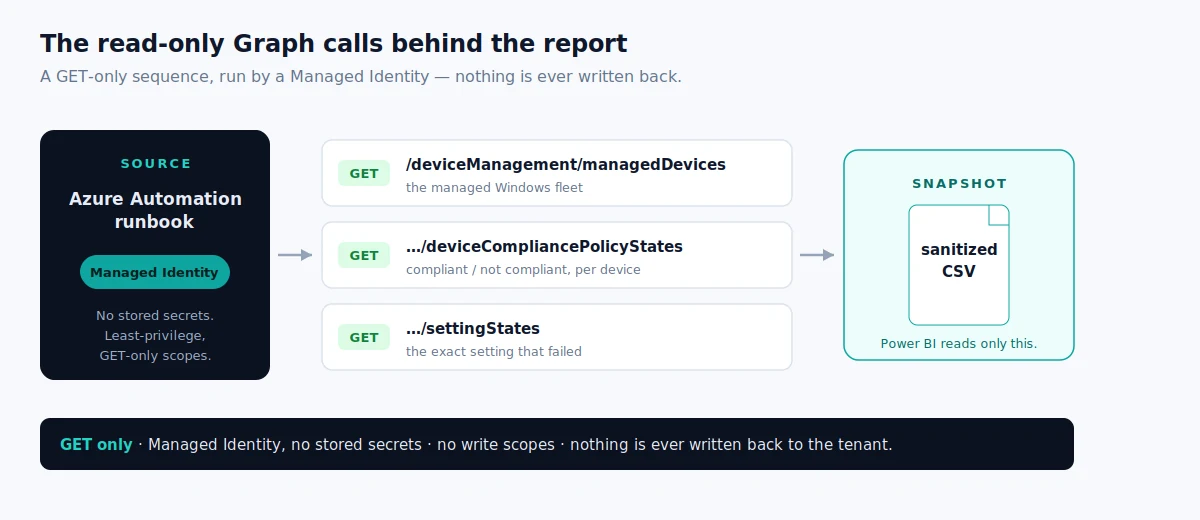1200x520 pixels.
Task: Click the GET badge beside deviceCompliancePolicyStates
Action: [x=364, y=255]
